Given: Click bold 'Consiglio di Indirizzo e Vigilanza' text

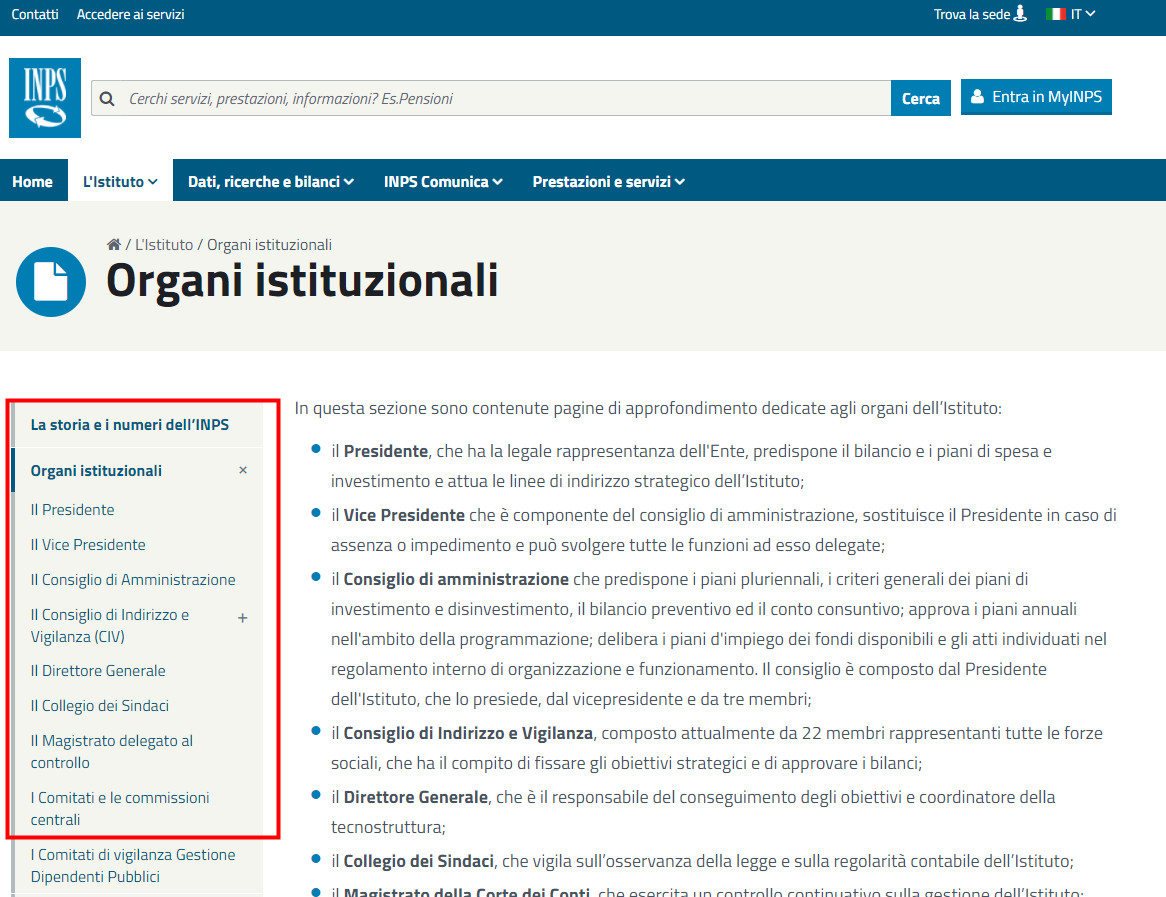Looking at the screenshot, I should coord(468,733).
